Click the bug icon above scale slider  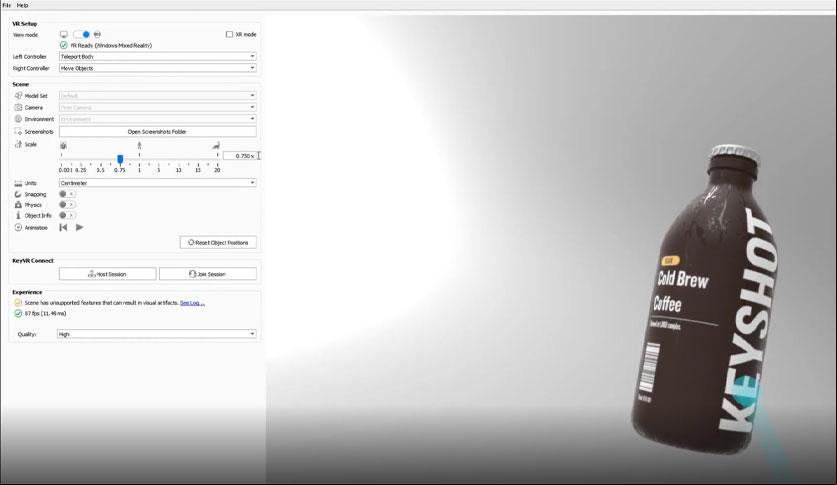[x=64, y=146]
